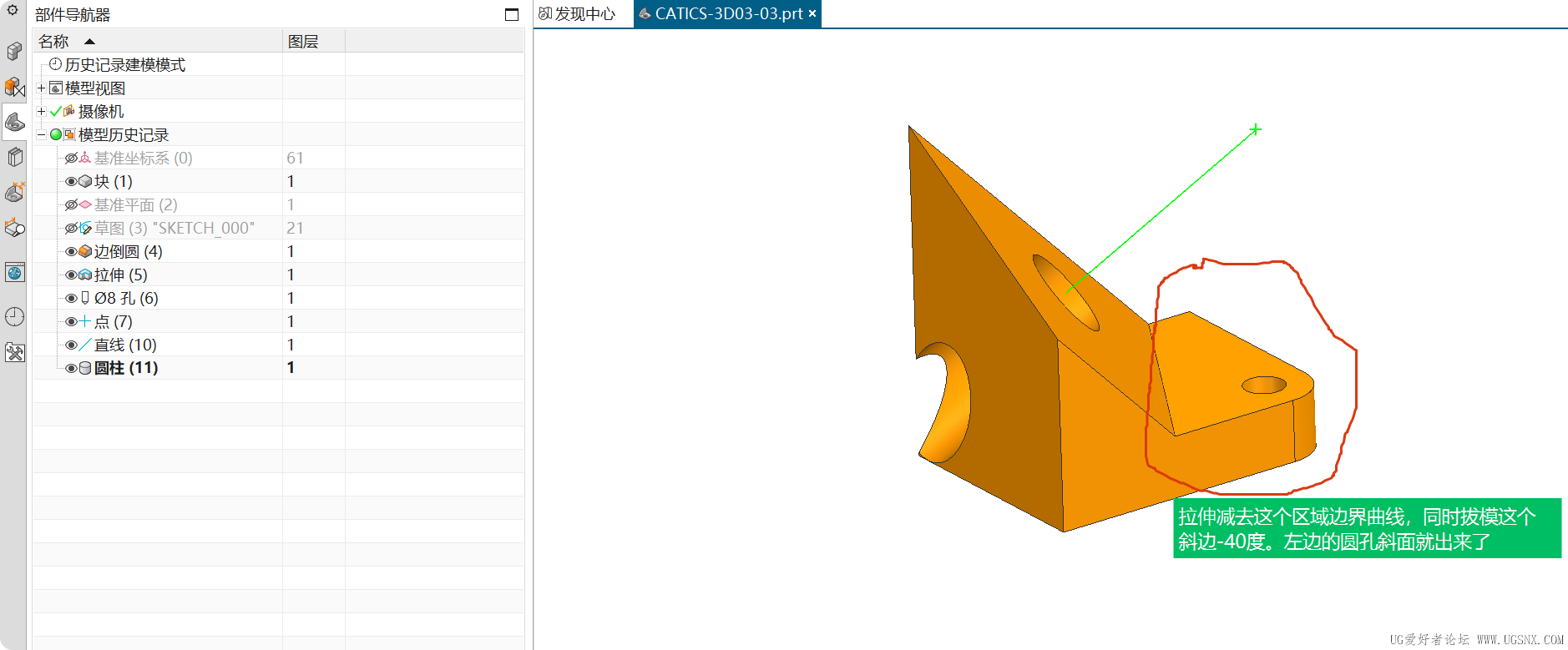Open the Reuse Library book icon
Image resolution: width=1568 pixels, height=650 pixels.
click(x=14, y=157)
